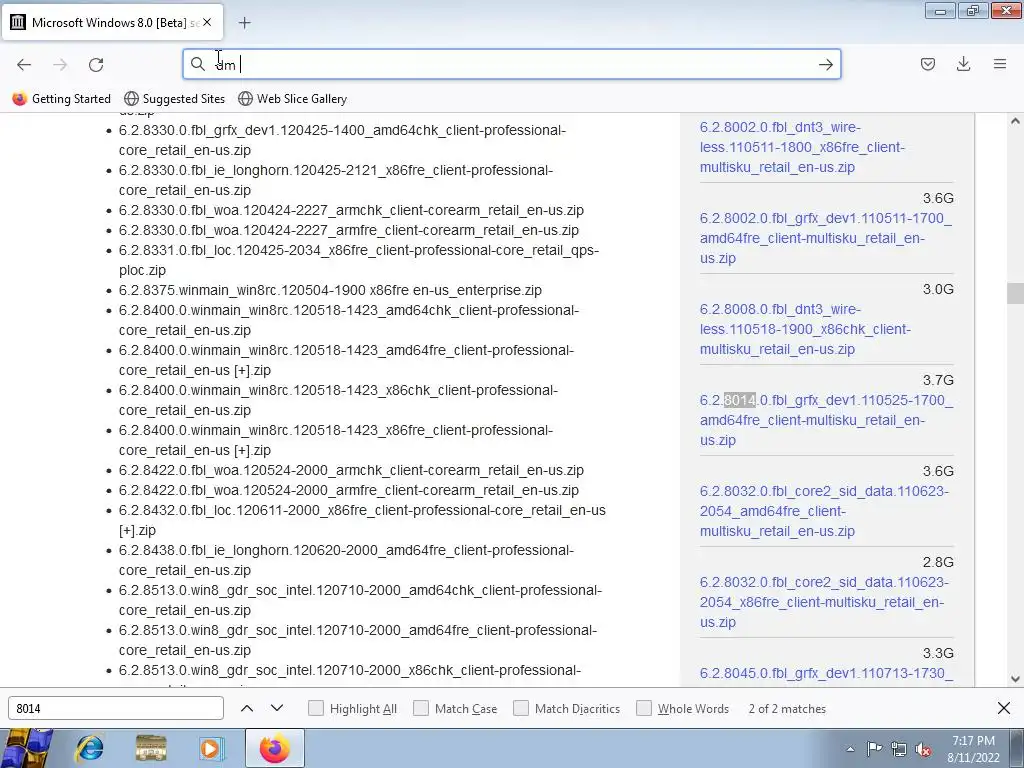Viewport: 1024px width, 768px height.
Task: Click the forward navigation arrow
Action: click(60, 64)
